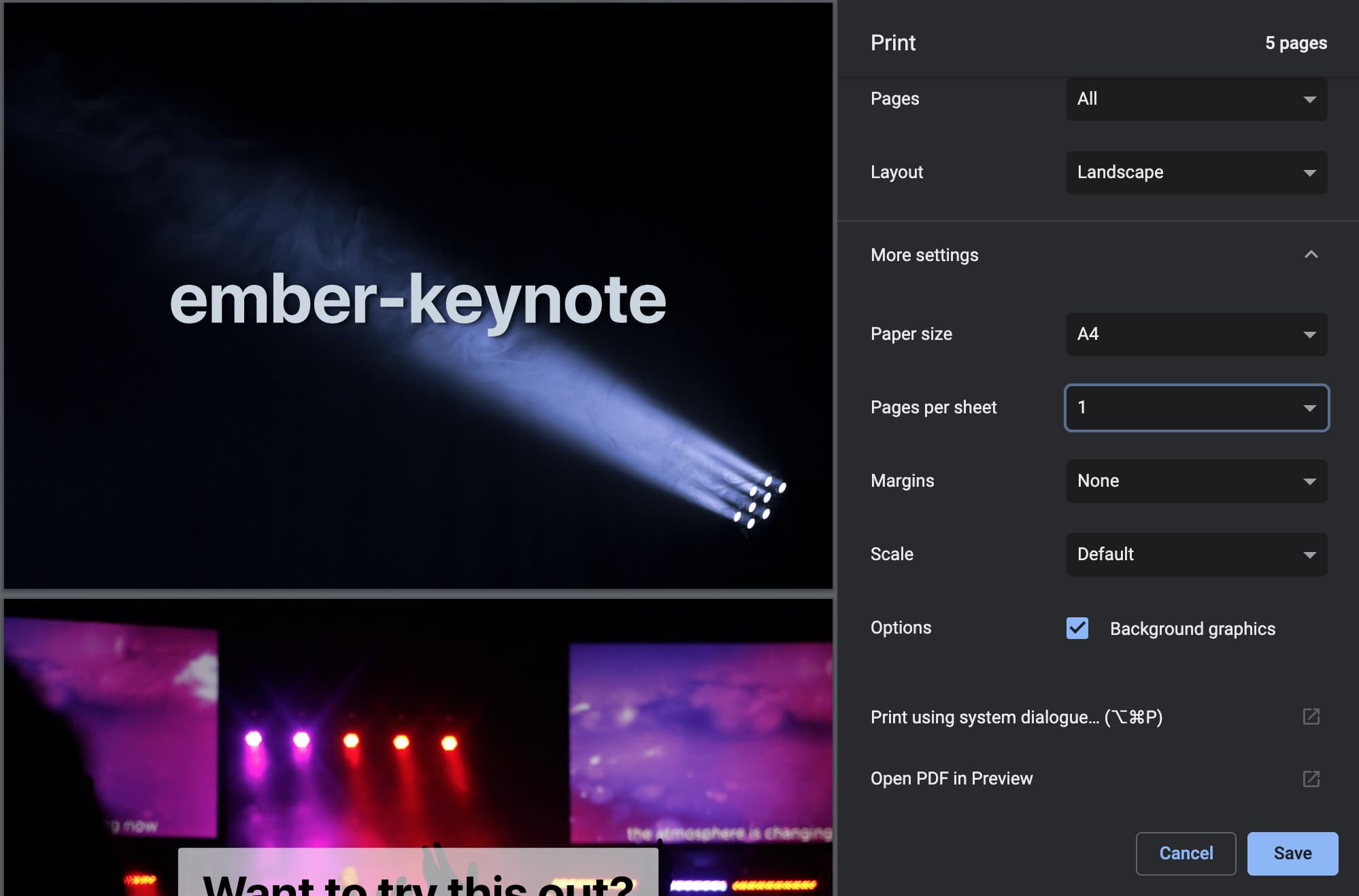Image resolution: width=1359 pixels, height=896 pixels.
Task: Uncheck the Background graphics checkbox
Action: 1077,628
